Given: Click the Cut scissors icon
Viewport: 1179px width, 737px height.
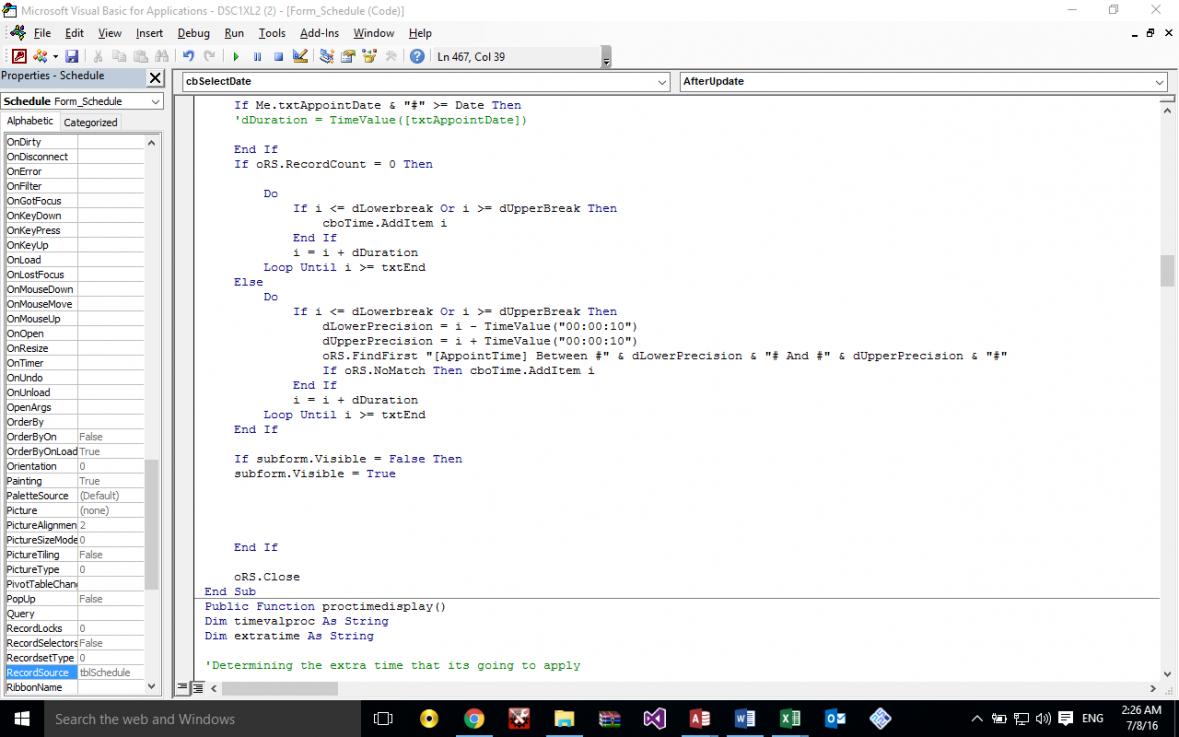Looking at the screenshot, I should (98, 56).
